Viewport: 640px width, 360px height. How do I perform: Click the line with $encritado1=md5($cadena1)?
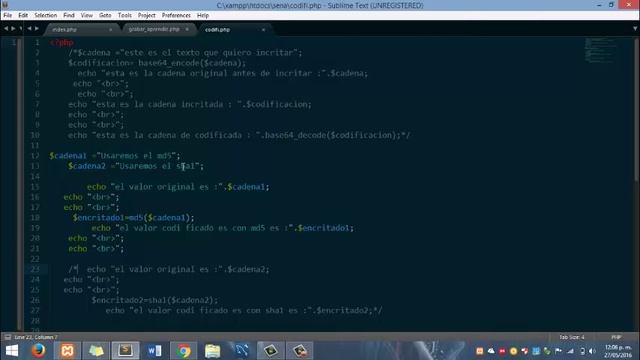pyautogui.click(x=133, y=218)
